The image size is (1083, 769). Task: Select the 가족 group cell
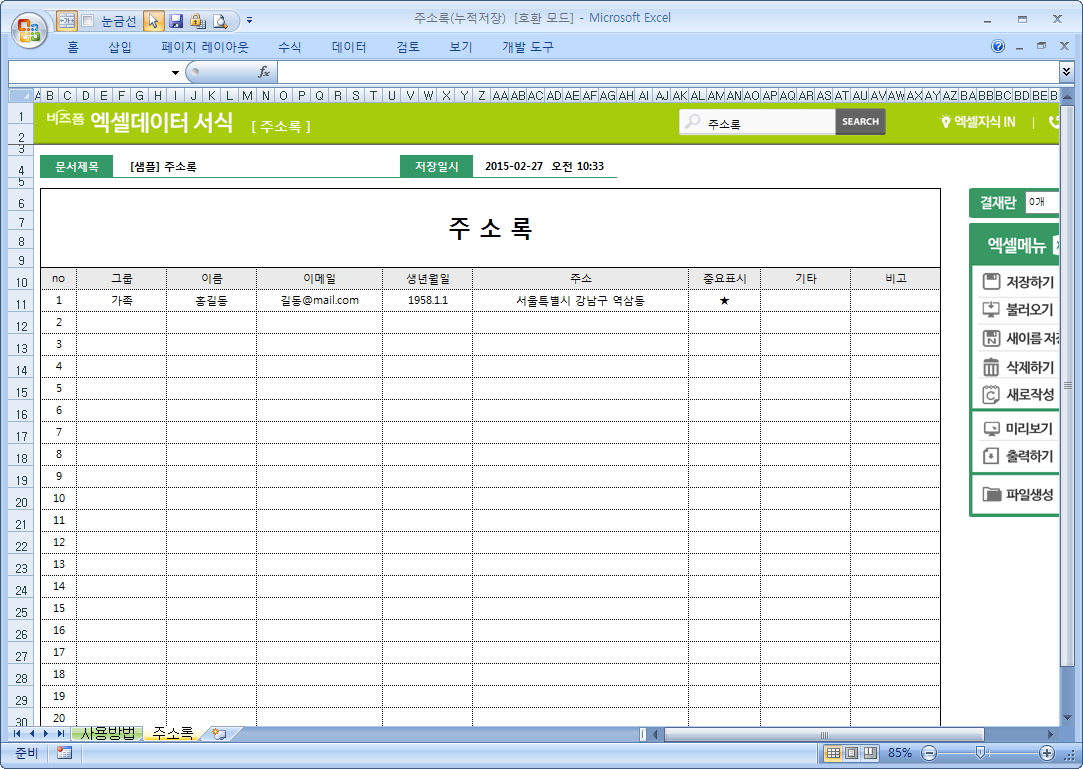[122, 301]
